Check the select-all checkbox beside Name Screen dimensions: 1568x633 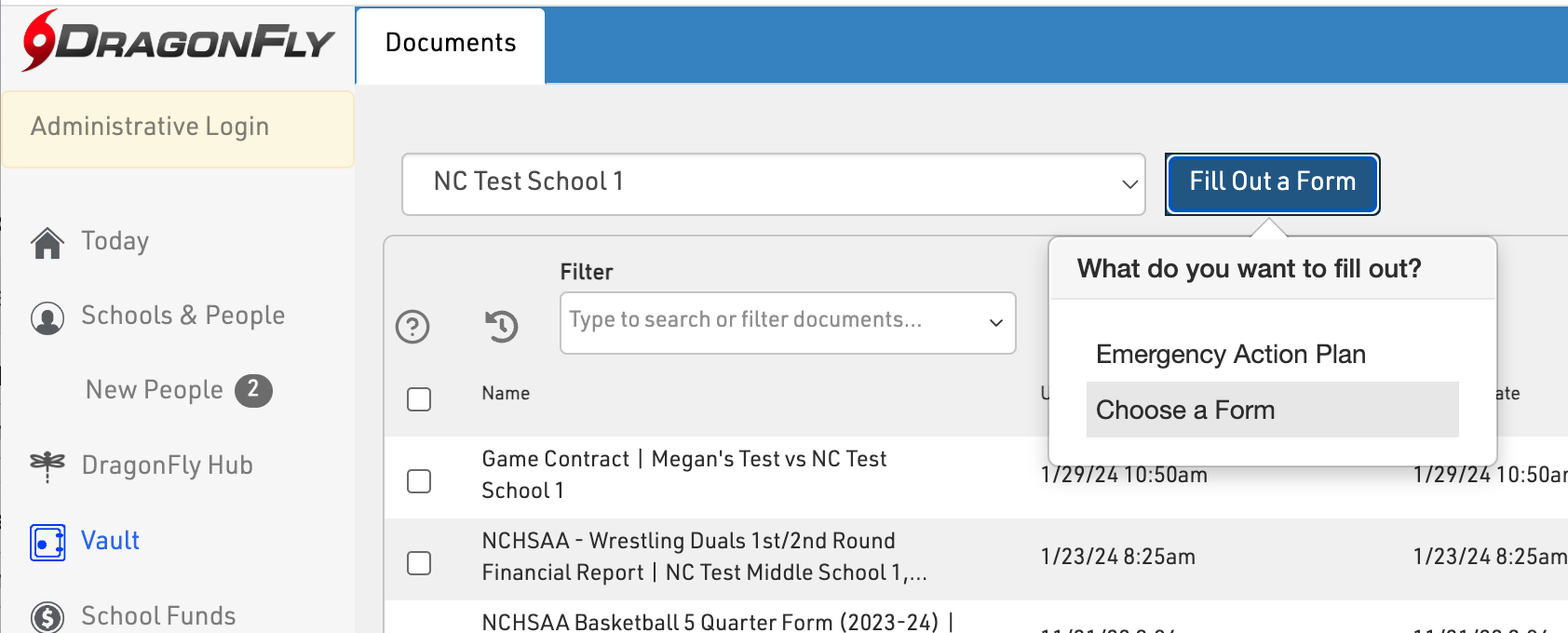pyautogui.click(x=419, y=399)
